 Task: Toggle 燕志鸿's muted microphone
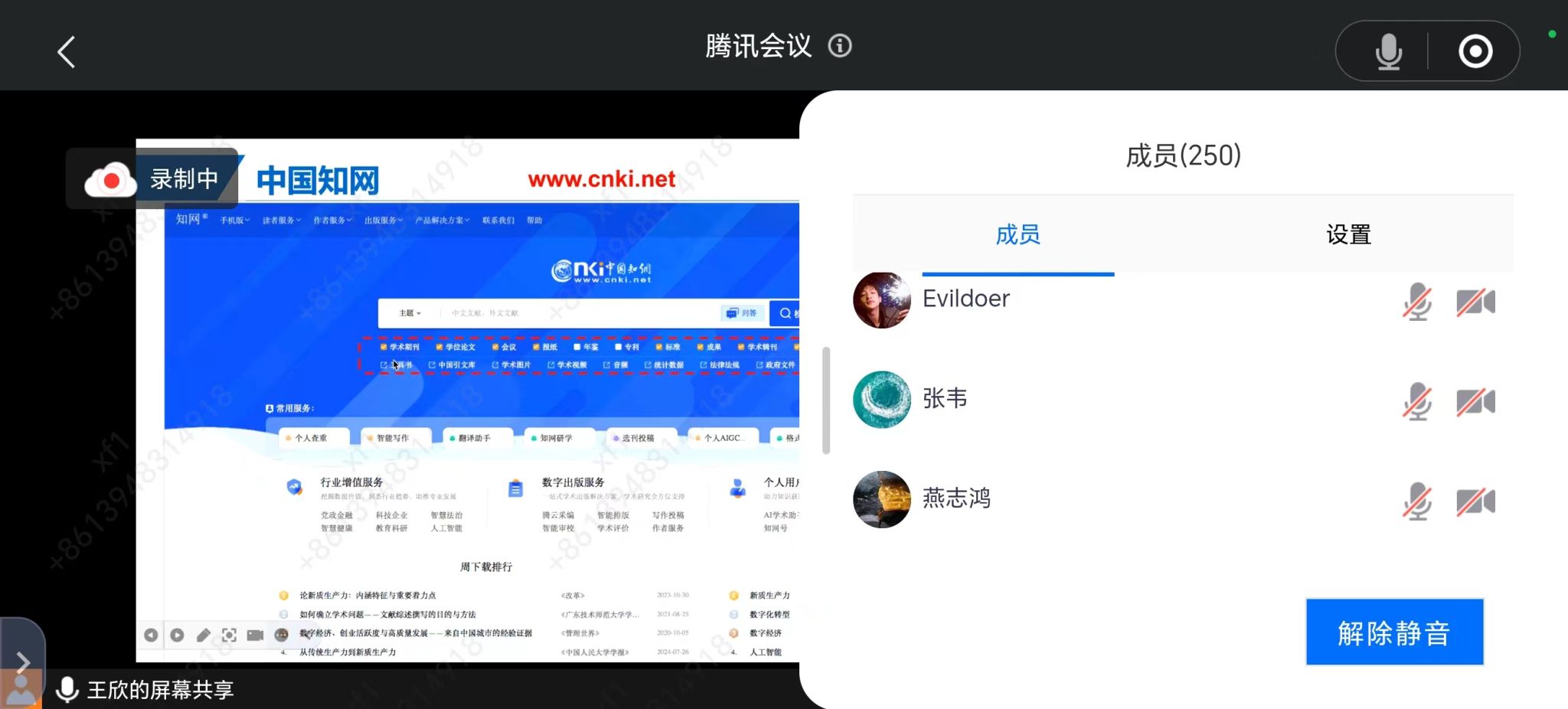click(1417, 502)
